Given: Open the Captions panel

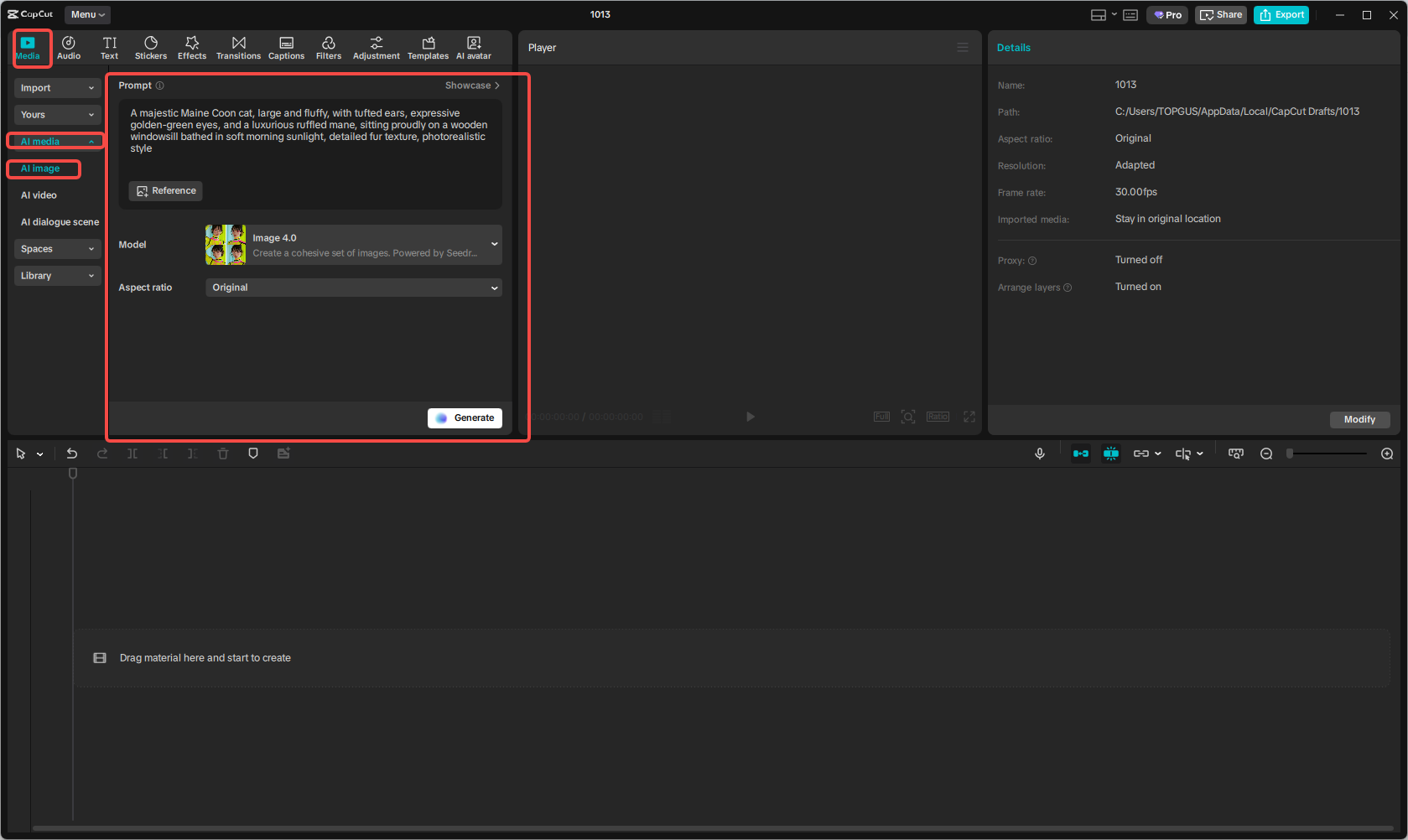Looking at the screenshot, I should [286, 47].
